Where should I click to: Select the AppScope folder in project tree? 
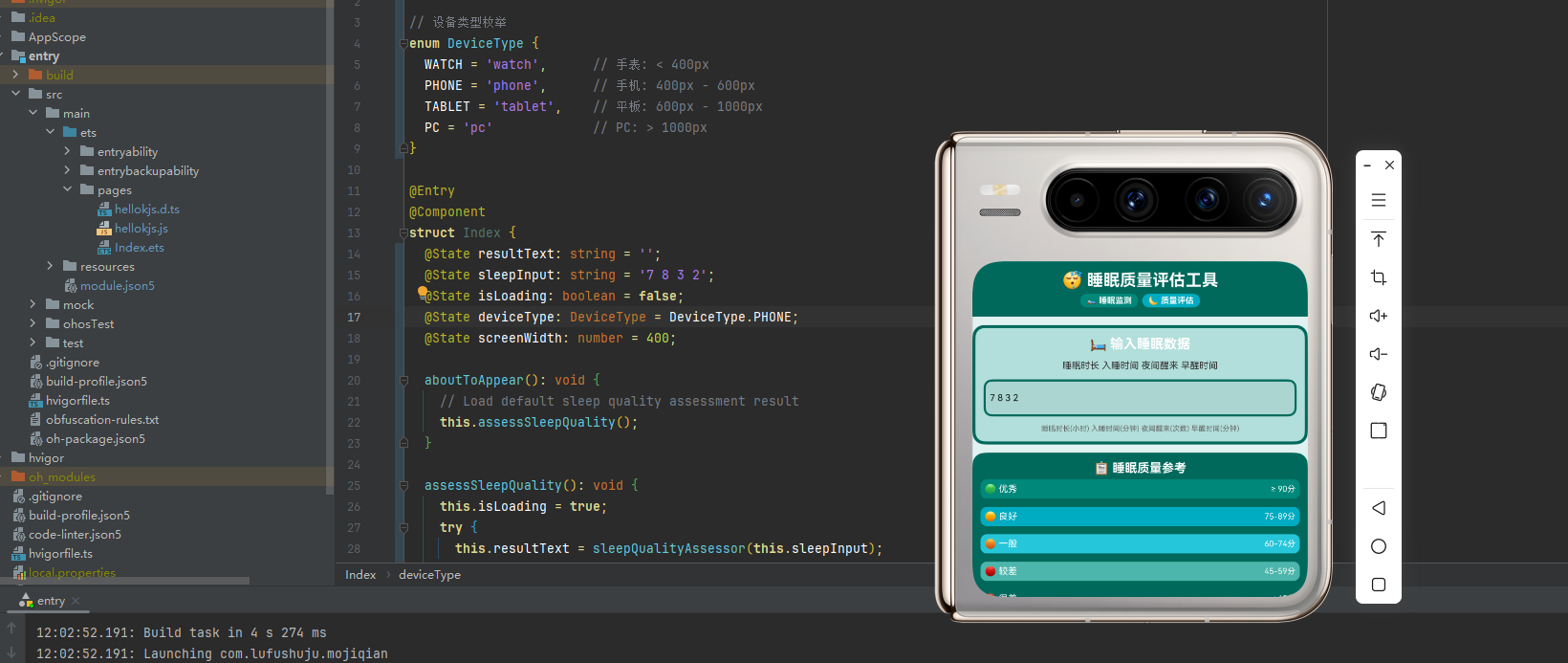[x=56, y=37]
